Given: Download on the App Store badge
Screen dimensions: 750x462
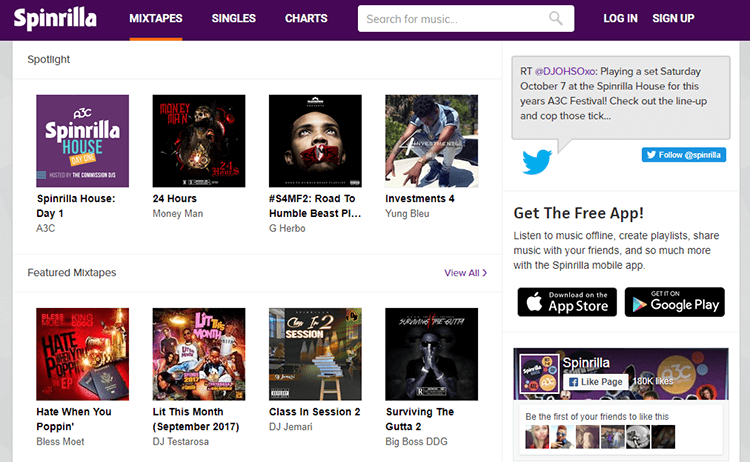Looking at the screenshot, I should pyautogui.click(x=567, y=302).
